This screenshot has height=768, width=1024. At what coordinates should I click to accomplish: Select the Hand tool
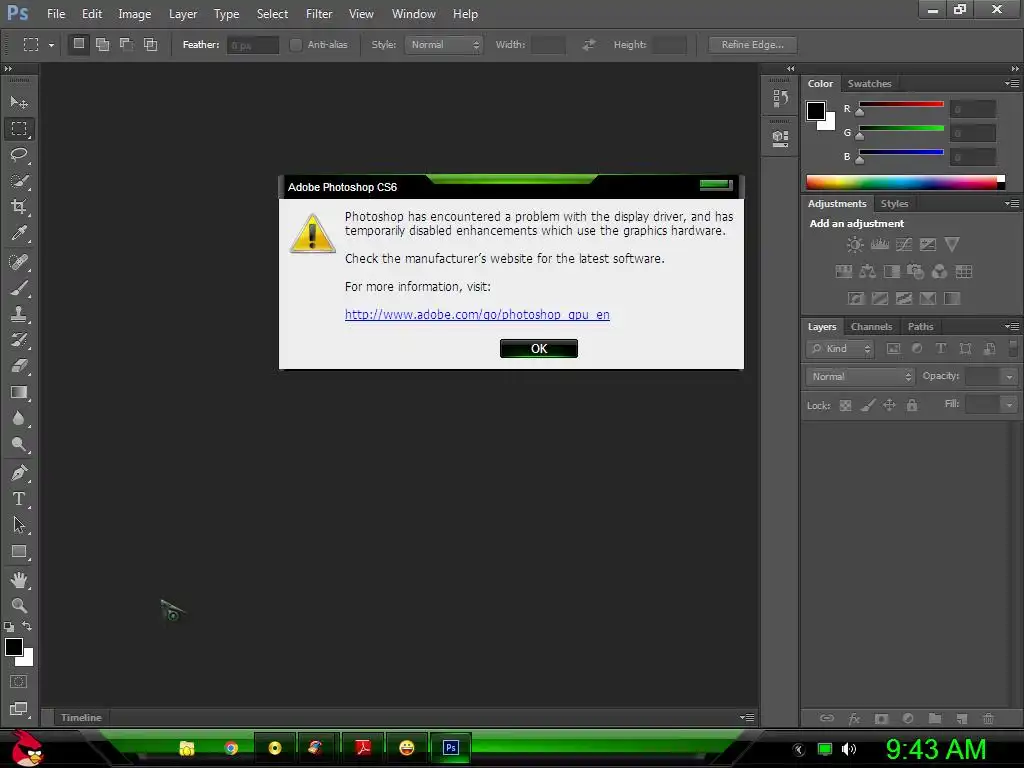[19, 580]
